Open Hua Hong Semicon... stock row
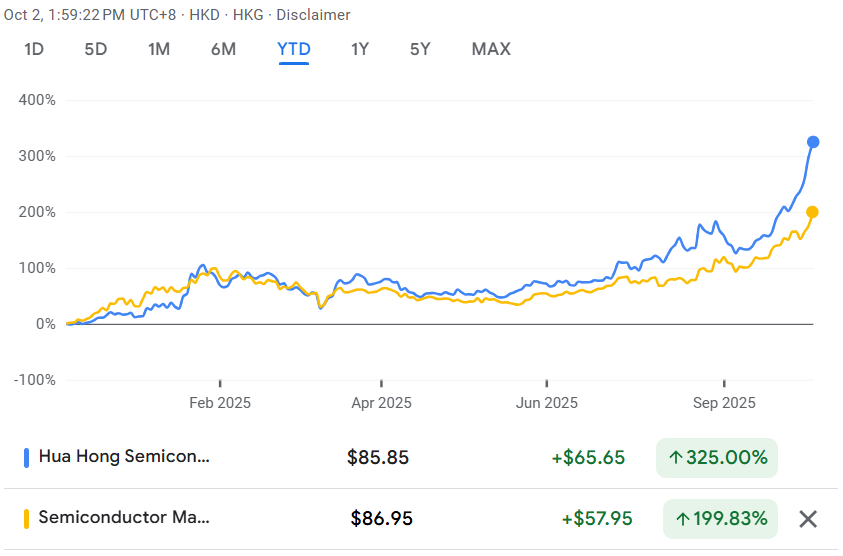Viewport: 843px width, 556px height. point(125,458)
